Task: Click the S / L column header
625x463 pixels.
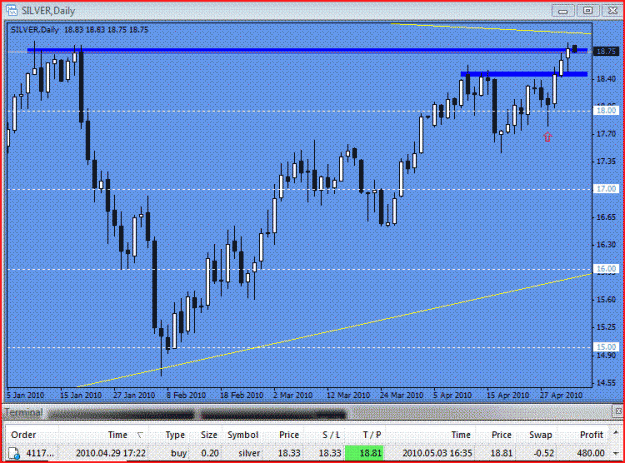Action: pos(330,435)
